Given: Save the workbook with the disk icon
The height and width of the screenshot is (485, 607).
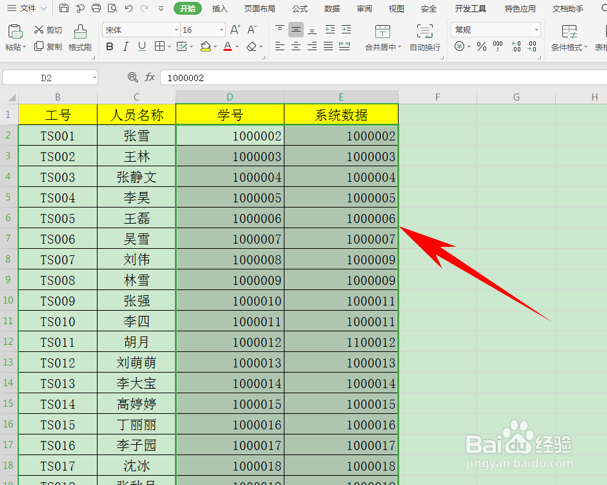Looking at the screenshot, I should tap(63, 8).
